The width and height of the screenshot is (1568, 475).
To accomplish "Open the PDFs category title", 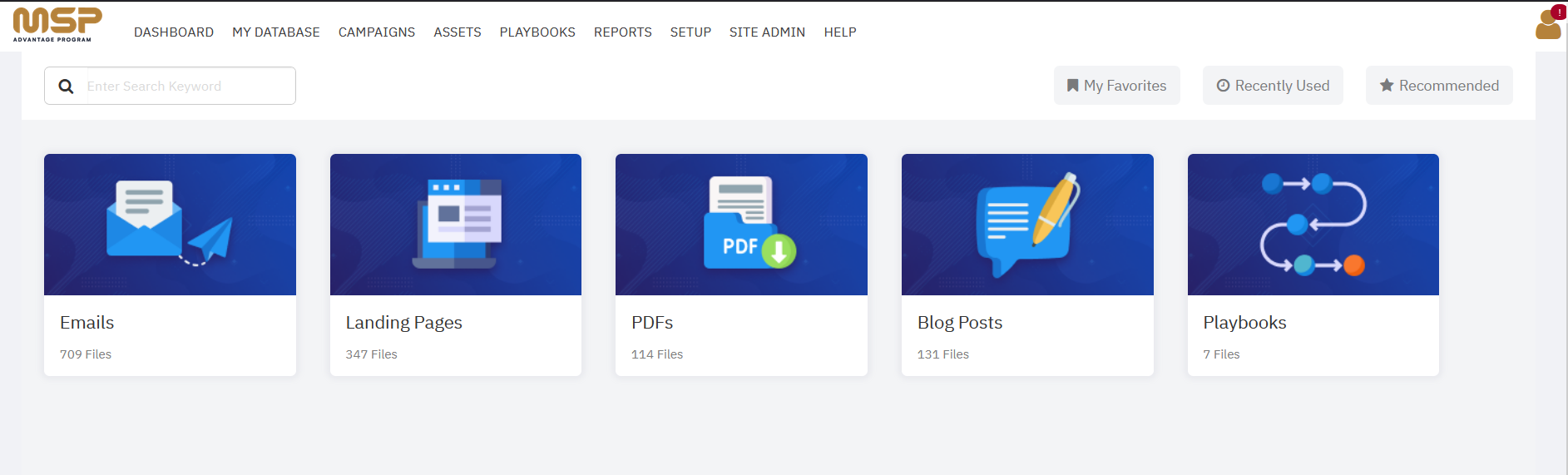I will (652, 323).
